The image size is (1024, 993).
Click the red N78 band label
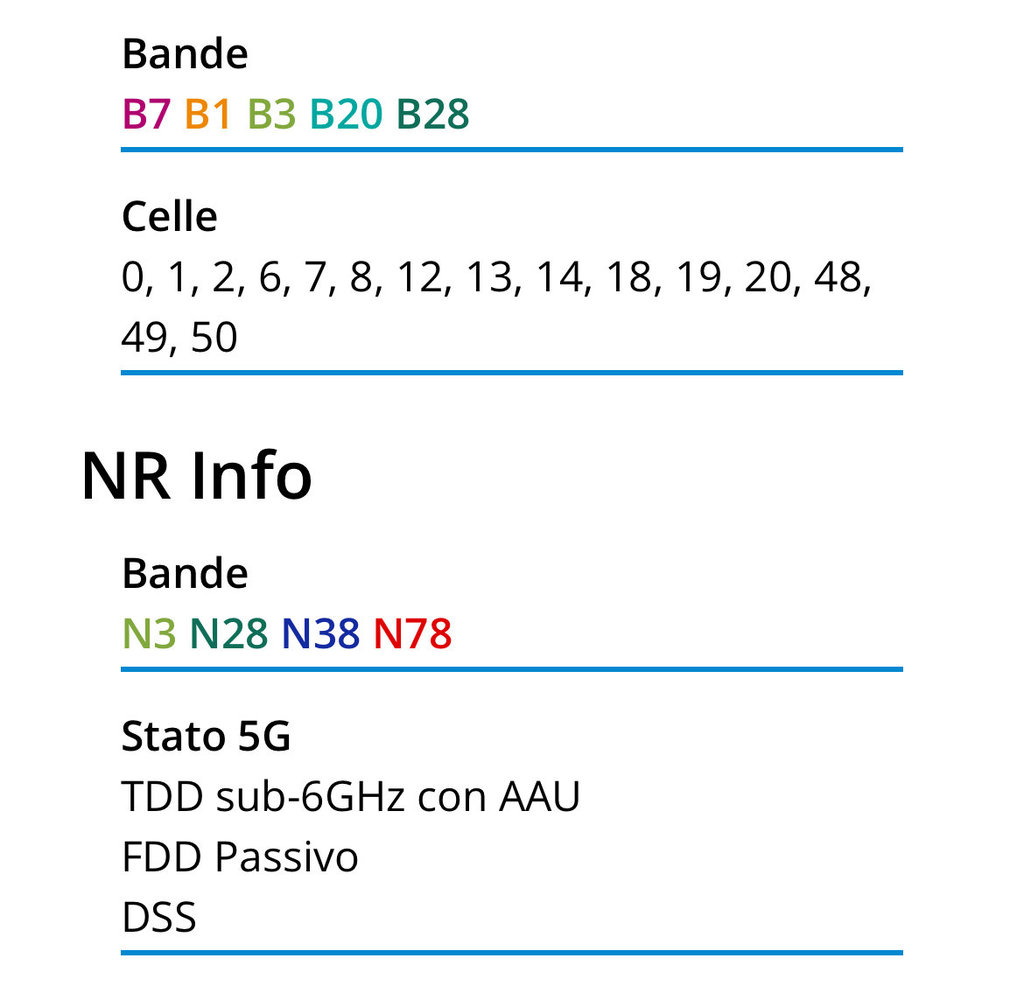click(x=412, y=633)
